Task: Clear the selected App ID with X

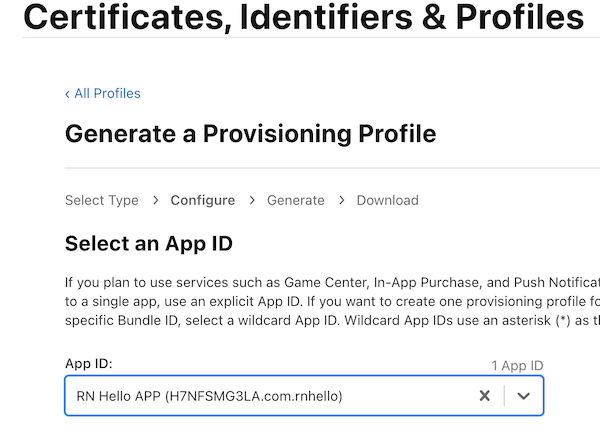Action: [484, 396]
